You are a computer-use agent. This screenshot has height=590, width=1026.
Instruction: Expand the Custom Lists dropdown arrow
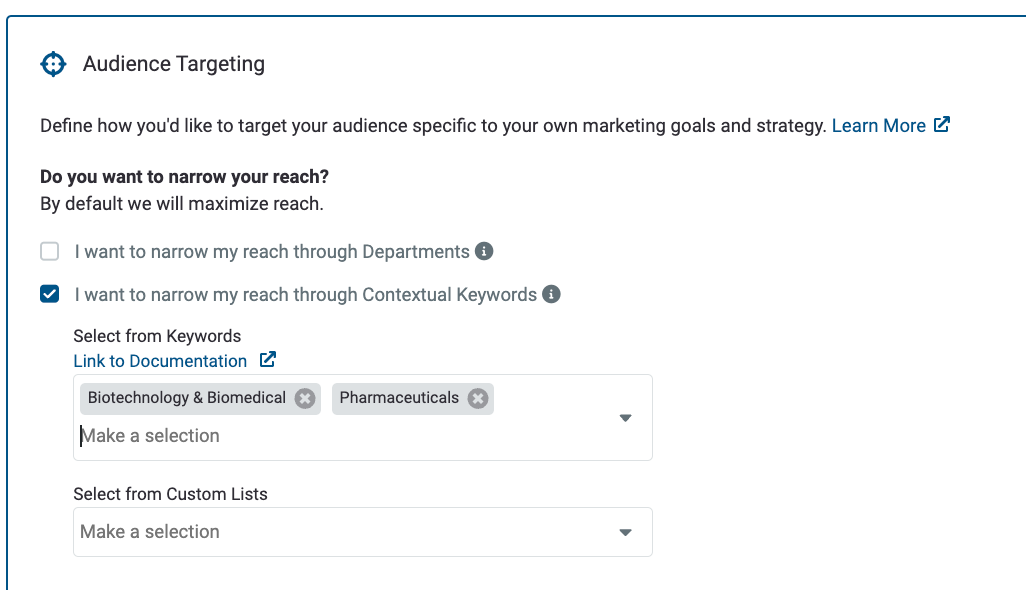[x=626, y=532]
